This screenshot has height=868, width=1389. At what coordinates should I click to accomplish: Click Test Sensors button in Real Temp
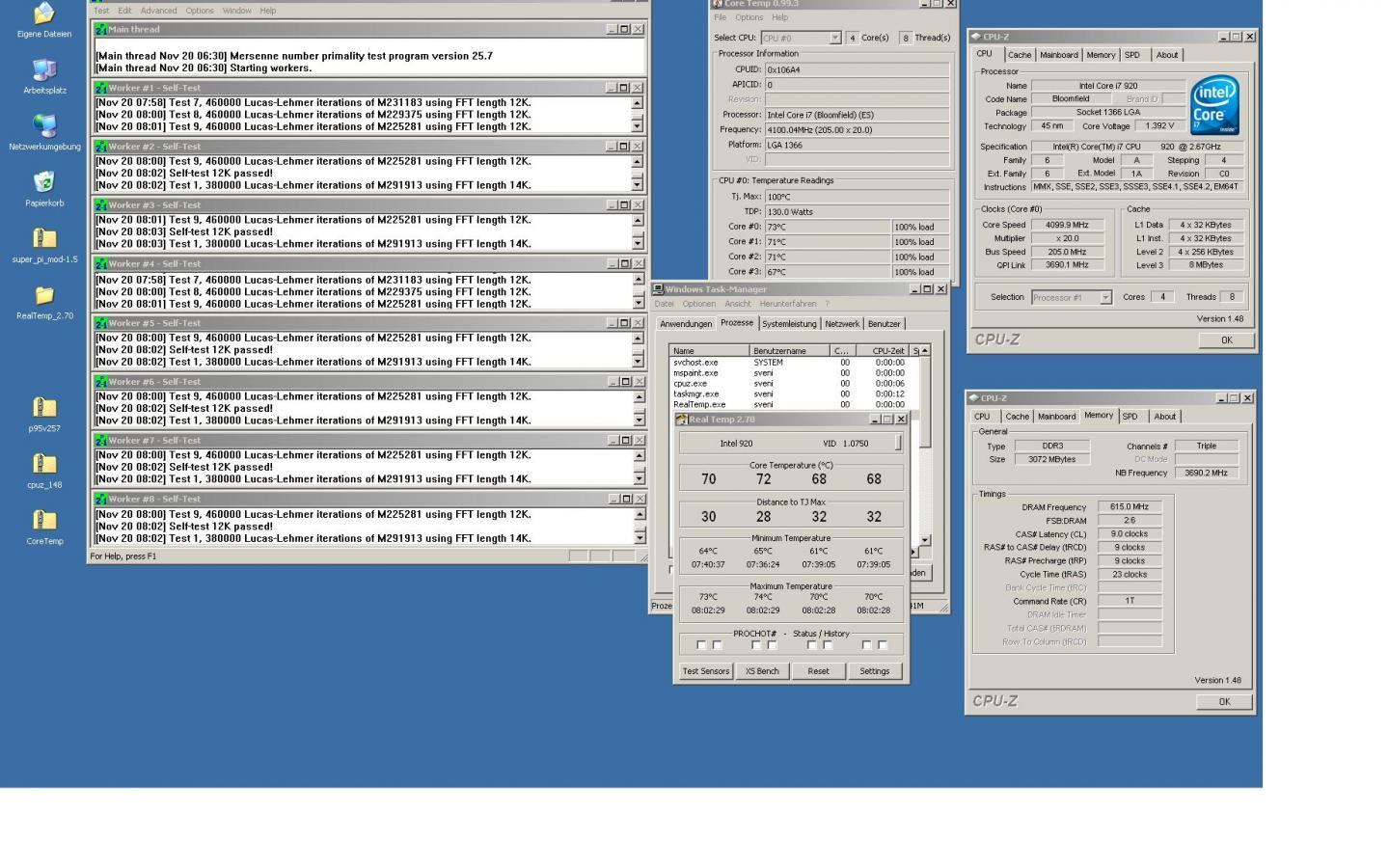pyautogui.click(x=706, y=671)
